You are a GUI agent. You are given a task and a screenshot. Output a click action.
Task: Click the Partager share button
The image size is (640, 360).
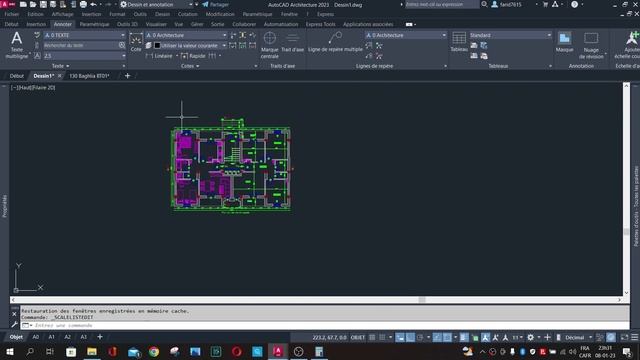(x=215, y=4)
